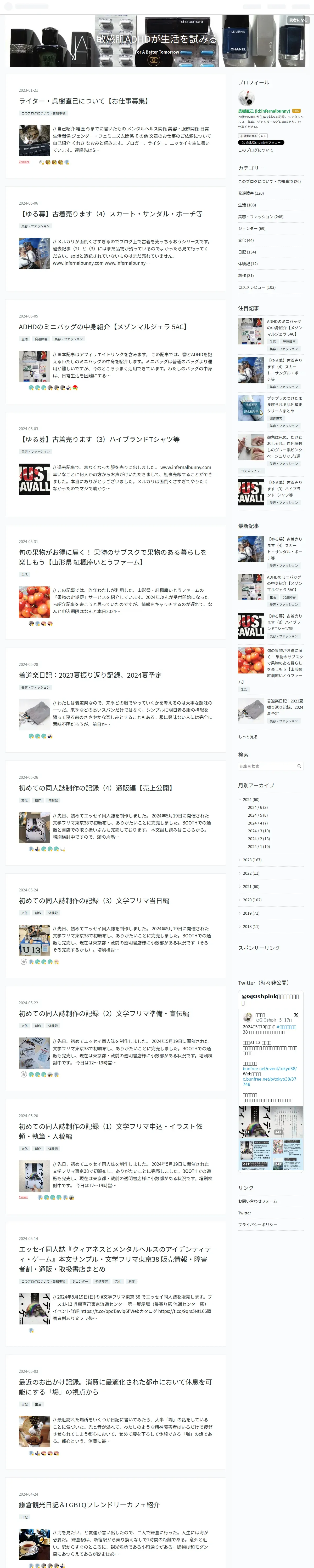Viewport: 314px width, 1568px height.
Task: Open category 創作 (31)
Action: click(246, 275)
